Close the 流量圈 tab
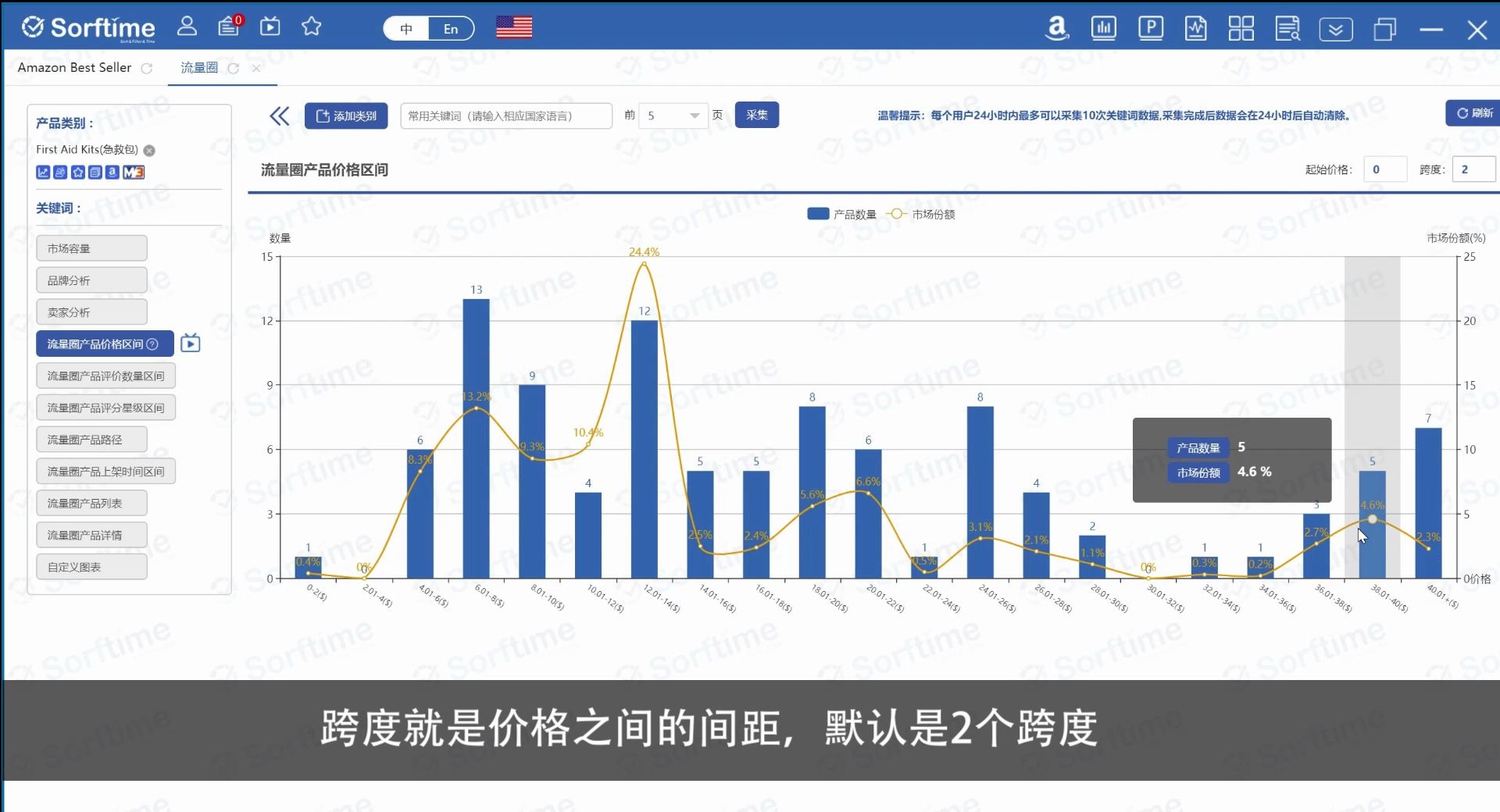This screenshot has height=812, width=1500. tap(255, 69)
